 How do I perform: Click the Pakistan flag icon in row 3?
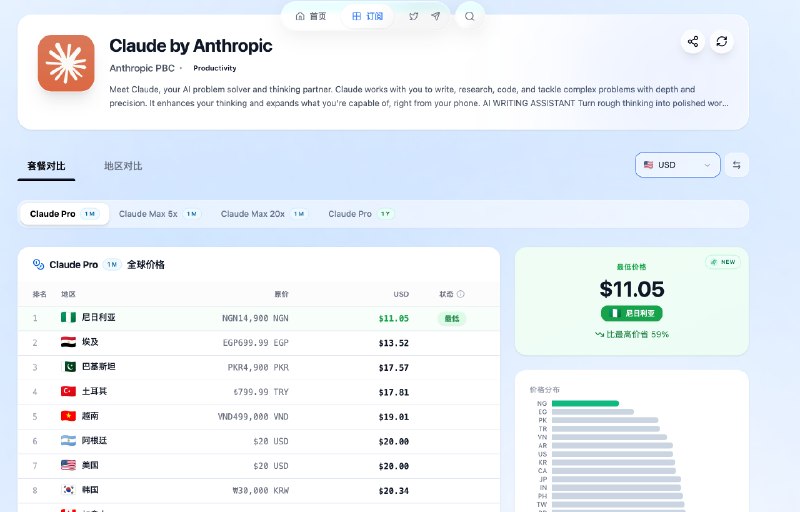68,367
